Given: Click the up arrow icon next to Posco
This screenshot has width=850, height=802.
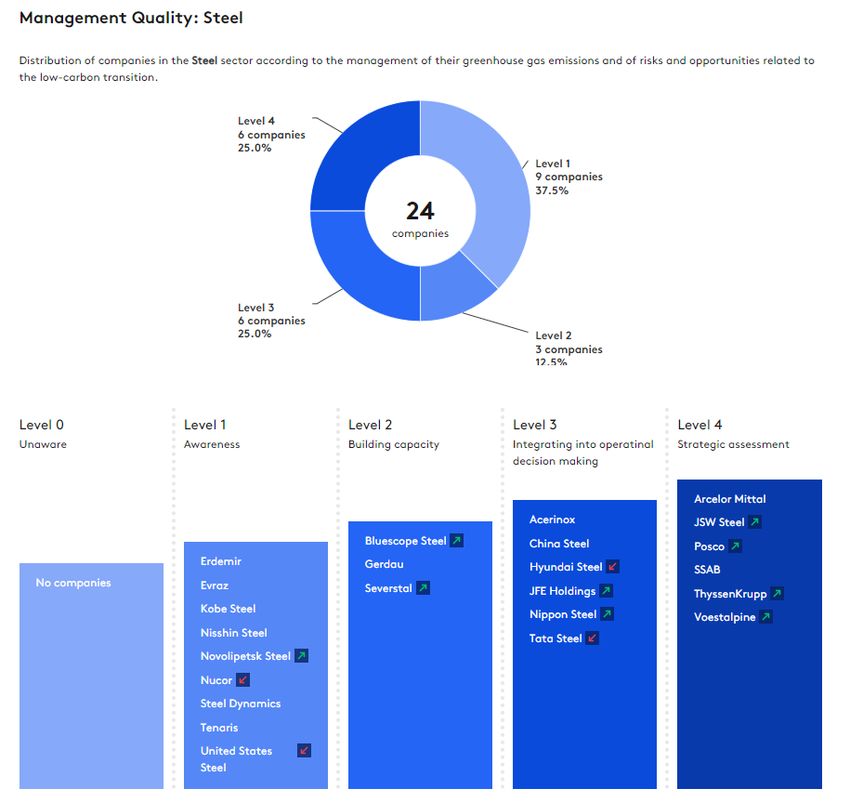Looking at the screenshot, I should [x=735, y=546].
